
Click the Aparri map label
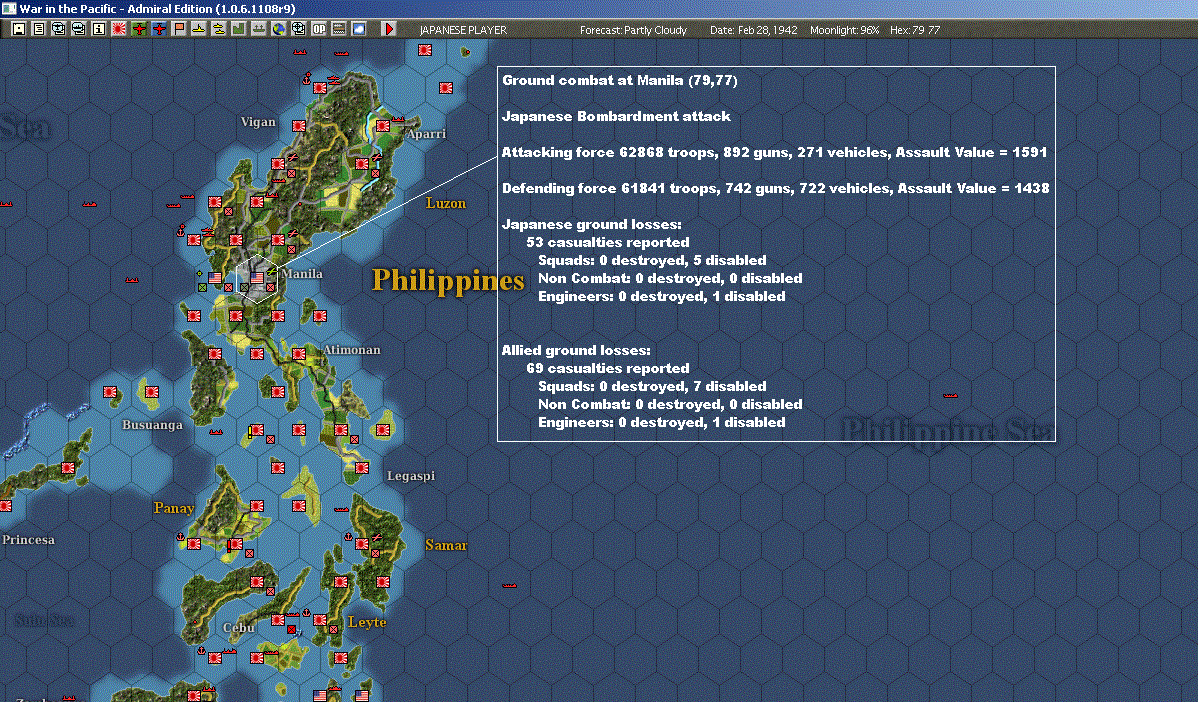(x=426, y=134)
